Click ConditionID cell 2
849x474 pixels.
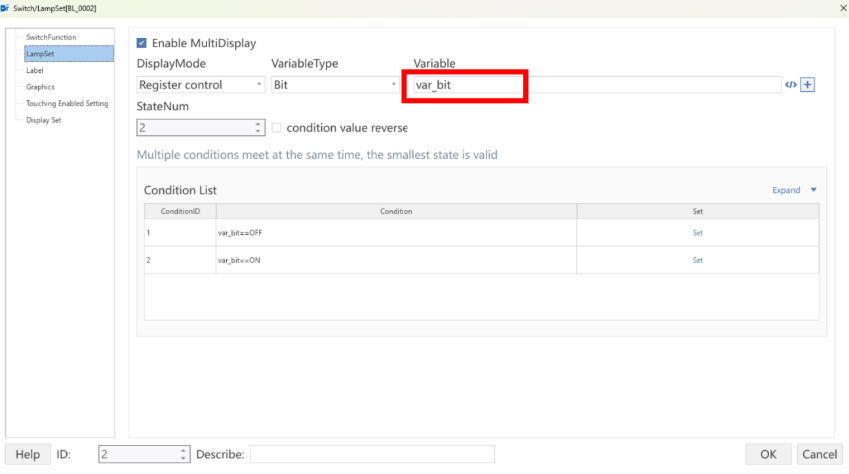(180, 261)
